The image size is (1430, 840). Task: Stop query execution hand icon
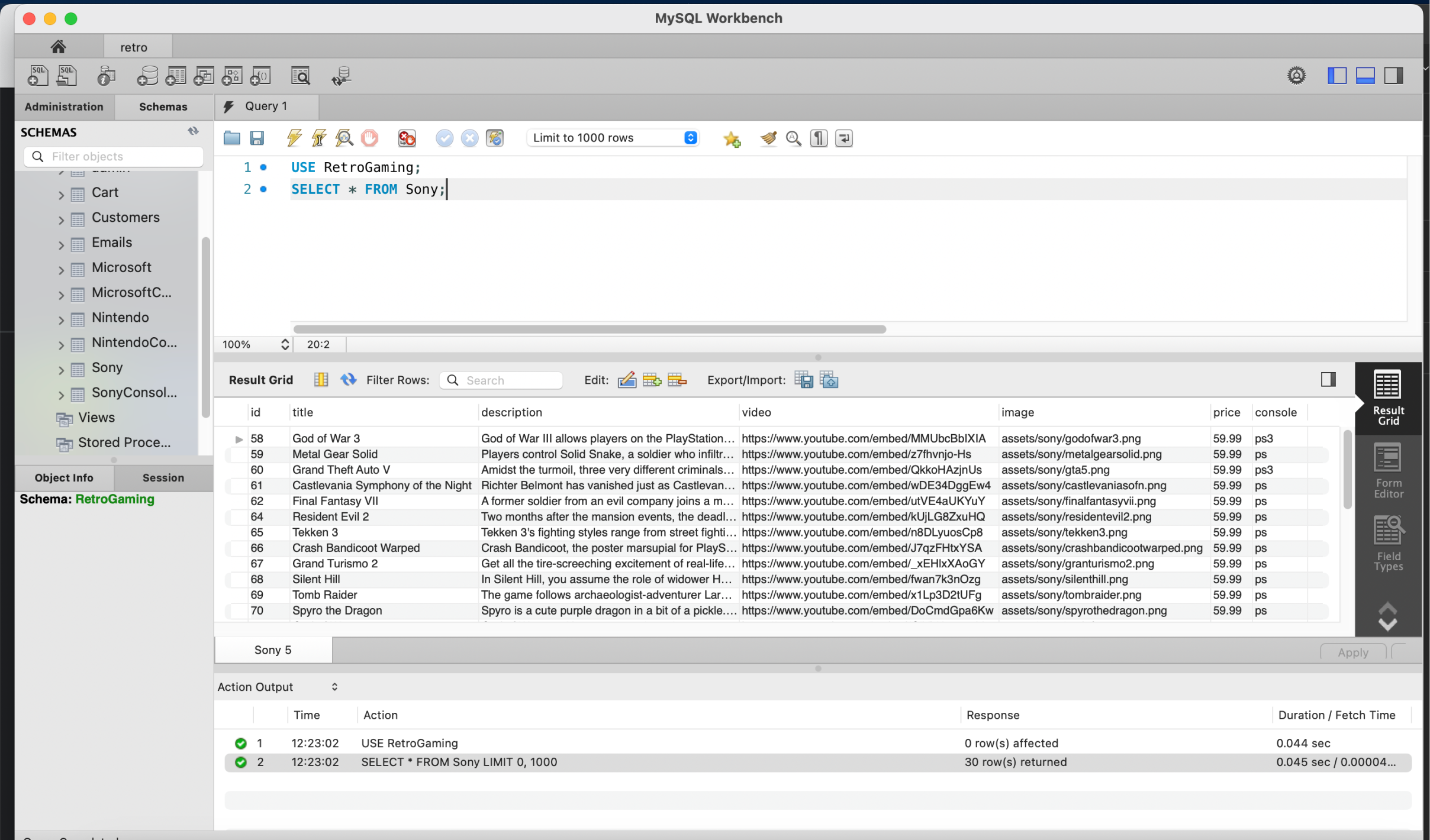tap(369, 138)
